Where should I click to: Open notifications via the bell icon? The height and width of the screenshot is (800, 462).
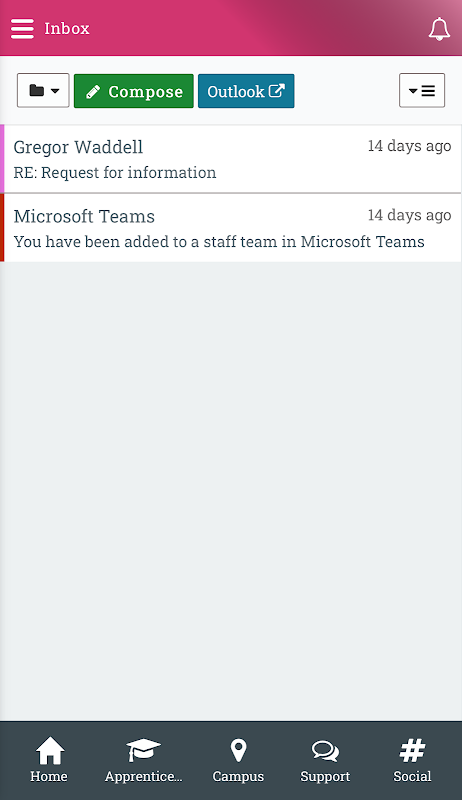coord(439,29)
